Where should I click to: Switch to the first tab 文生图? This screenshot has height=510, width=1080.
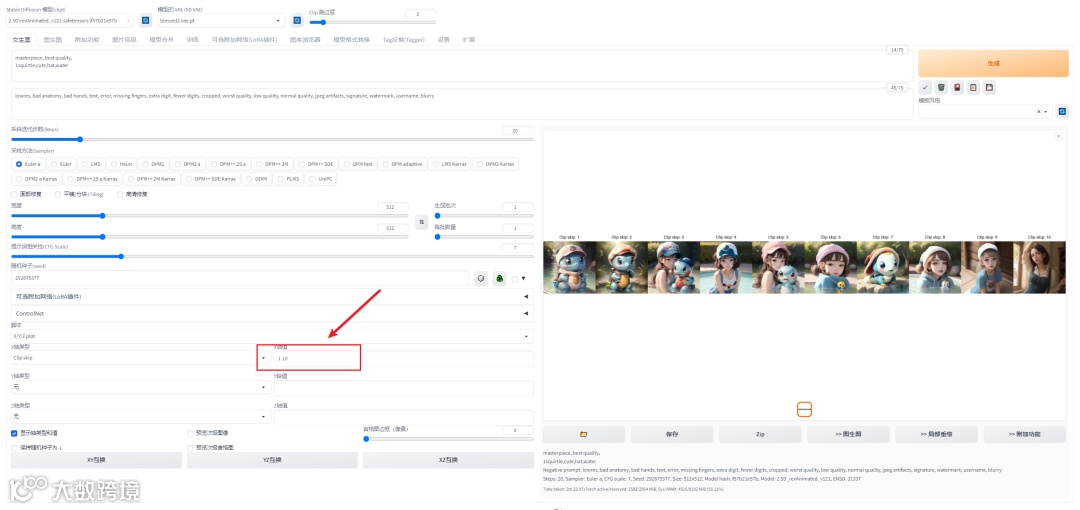pyautogui.click(x=21, y=39)
